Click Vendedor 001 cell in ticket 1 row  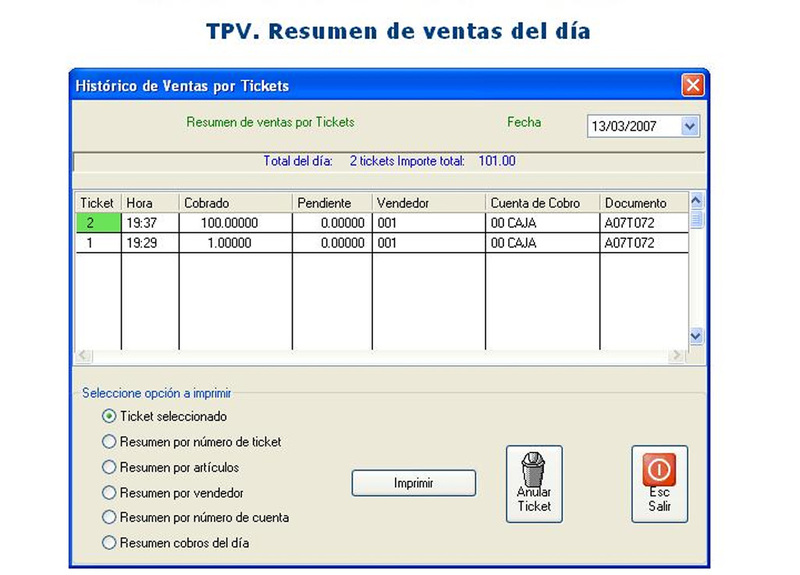point(429,243)
